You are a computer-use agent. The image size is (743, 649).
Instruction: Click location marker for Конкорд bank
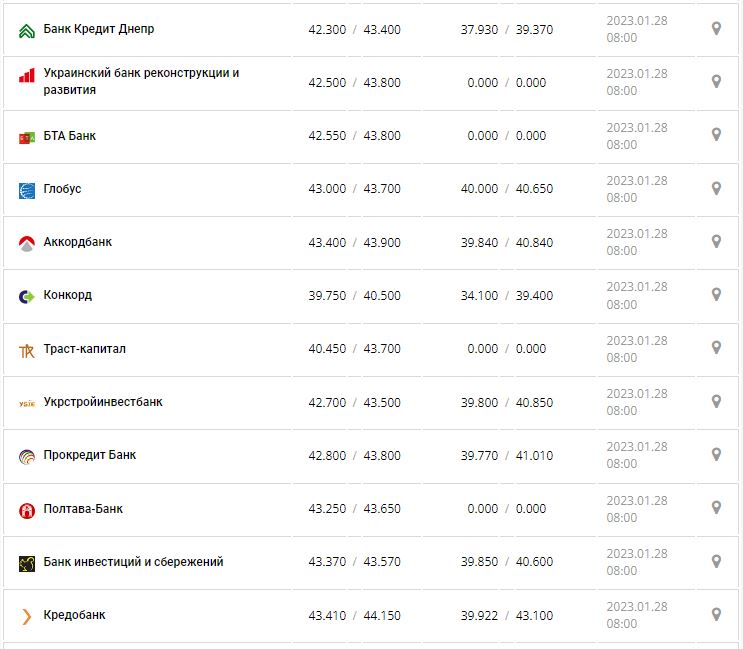click(716, 295)
